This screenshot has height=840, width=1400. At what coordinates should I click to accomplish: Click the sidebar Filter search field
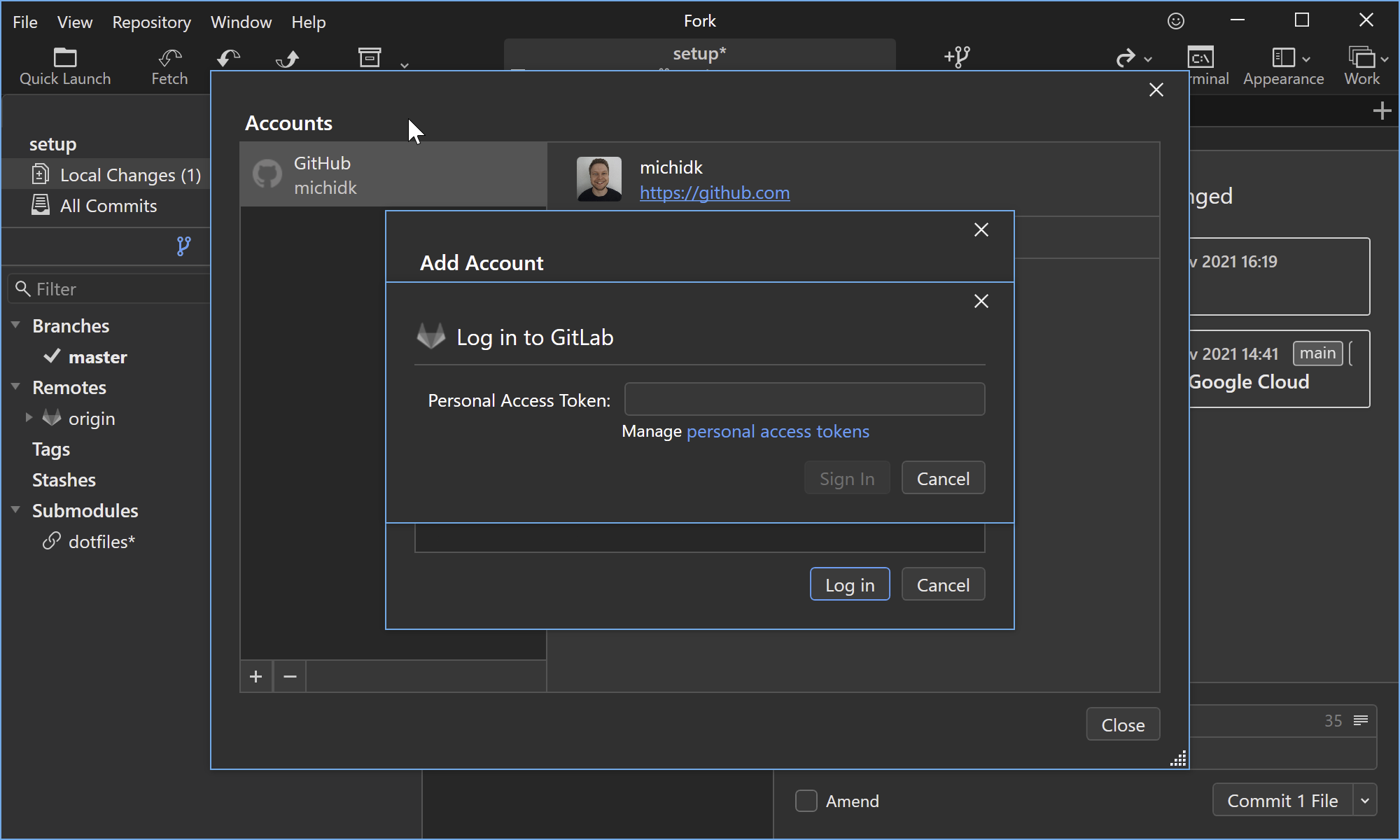click(x=111, y=288)
